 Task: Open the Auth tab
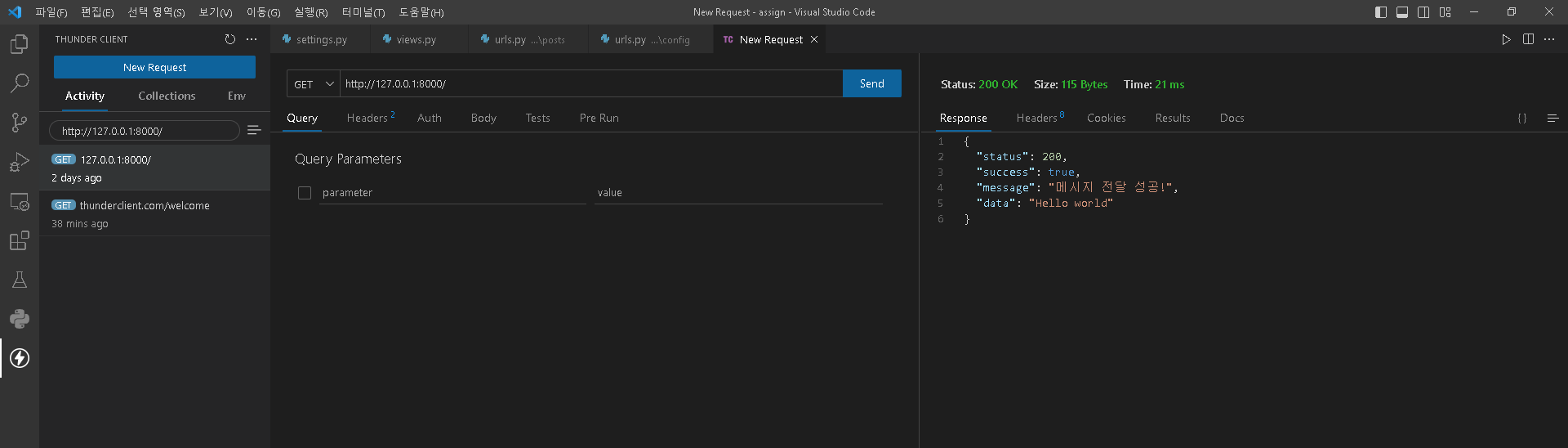point(430,119)
